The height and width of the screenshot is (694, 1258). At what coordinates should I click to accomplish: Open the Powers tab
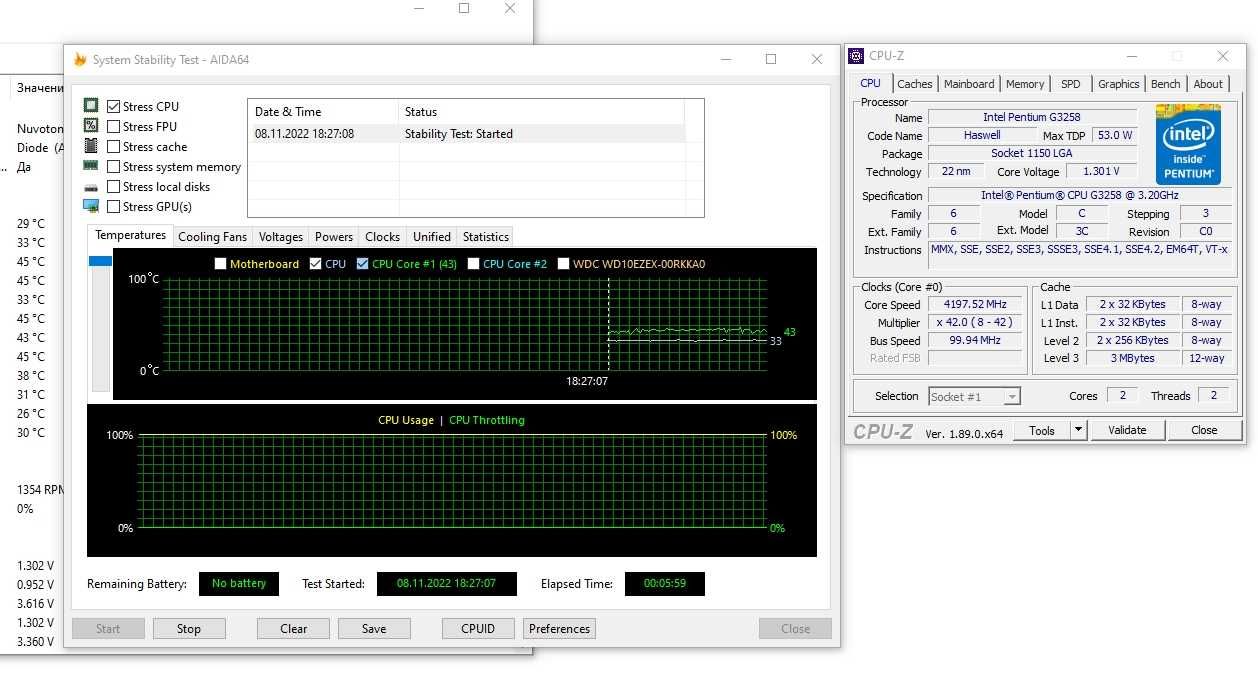pos(334,237)
